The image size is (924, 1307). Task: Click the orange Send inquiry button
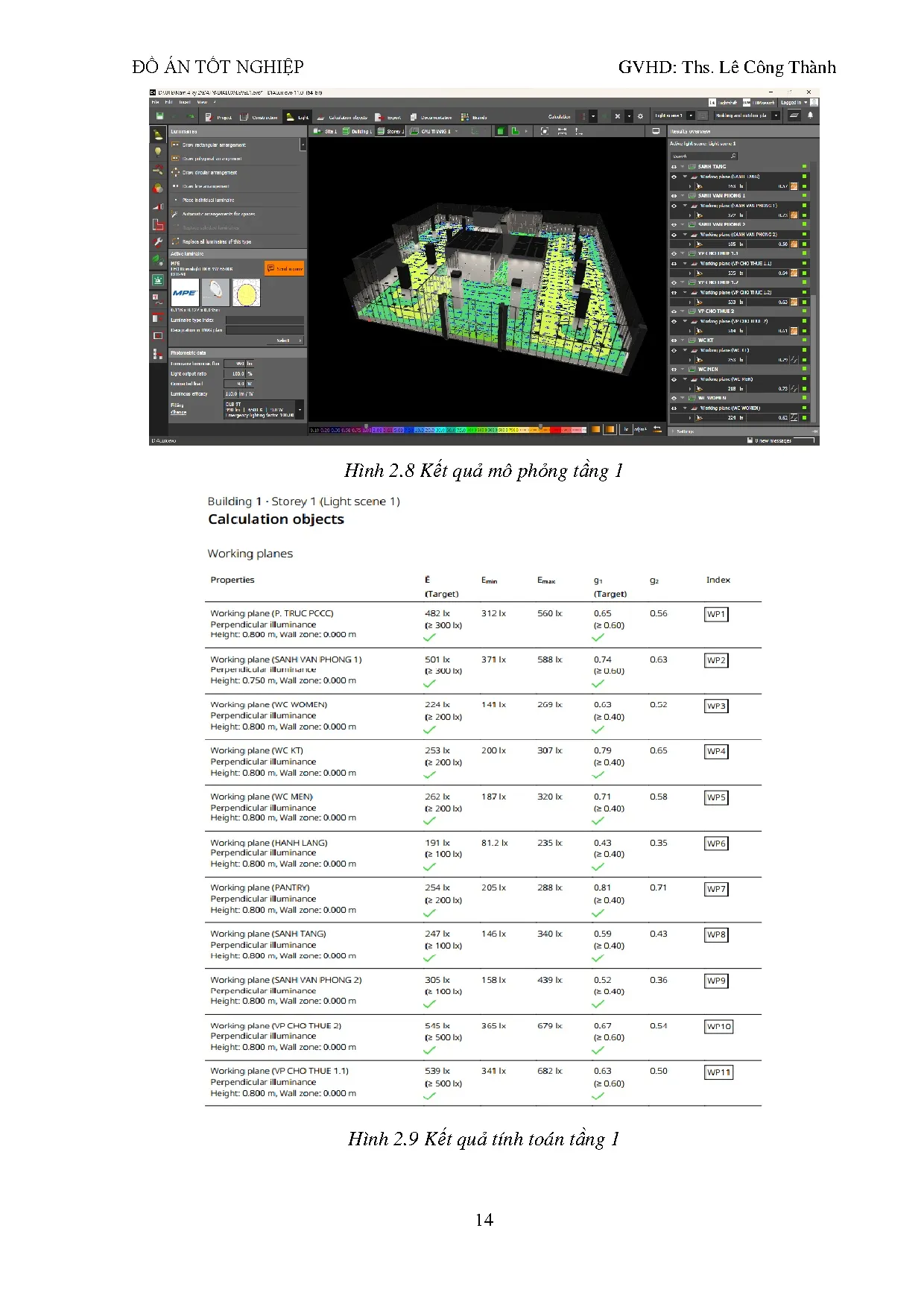[x=284, y=268]
